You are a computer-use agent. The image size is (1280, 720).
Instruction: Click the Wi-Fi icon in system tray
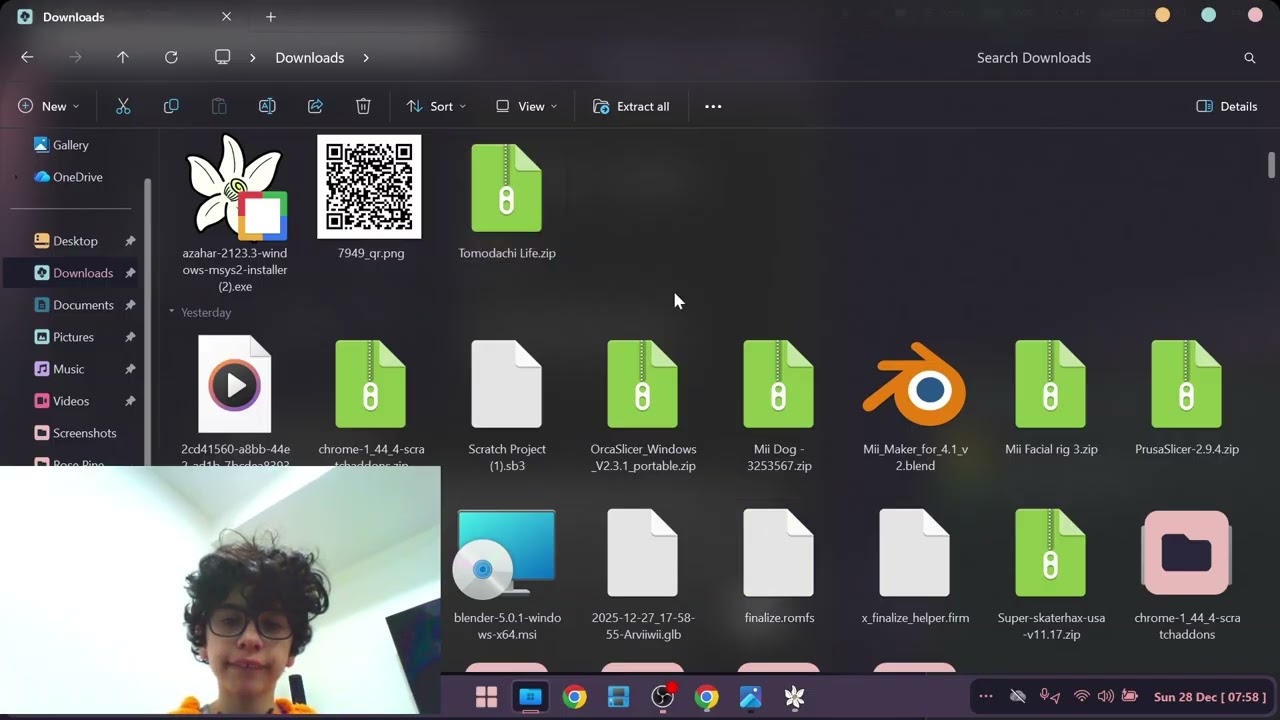1081,696
